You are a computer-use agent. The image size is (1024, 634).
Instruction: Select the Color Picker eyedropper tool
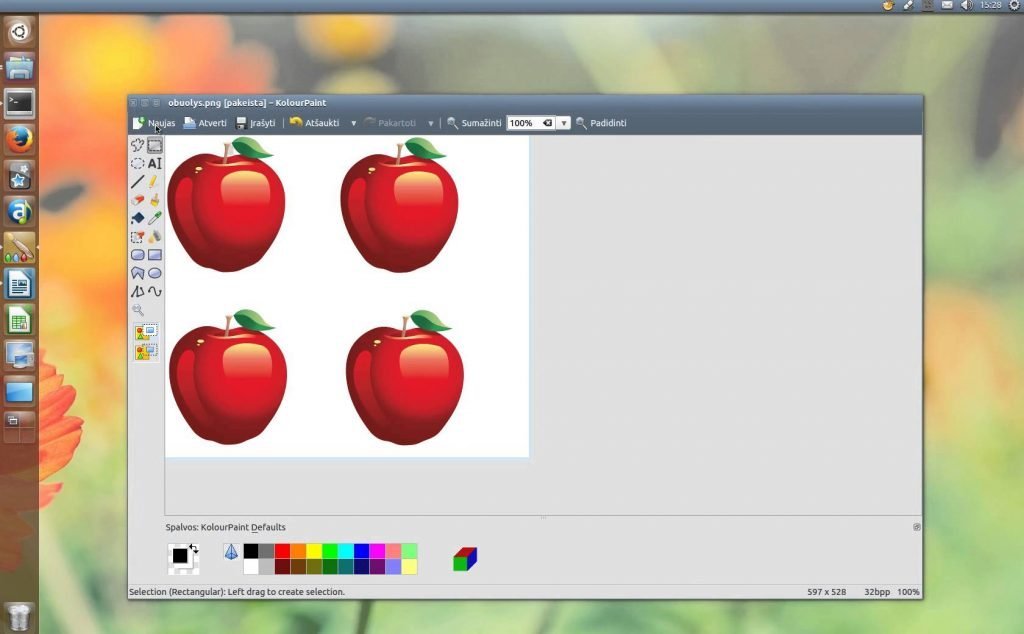tap(155, 218)
